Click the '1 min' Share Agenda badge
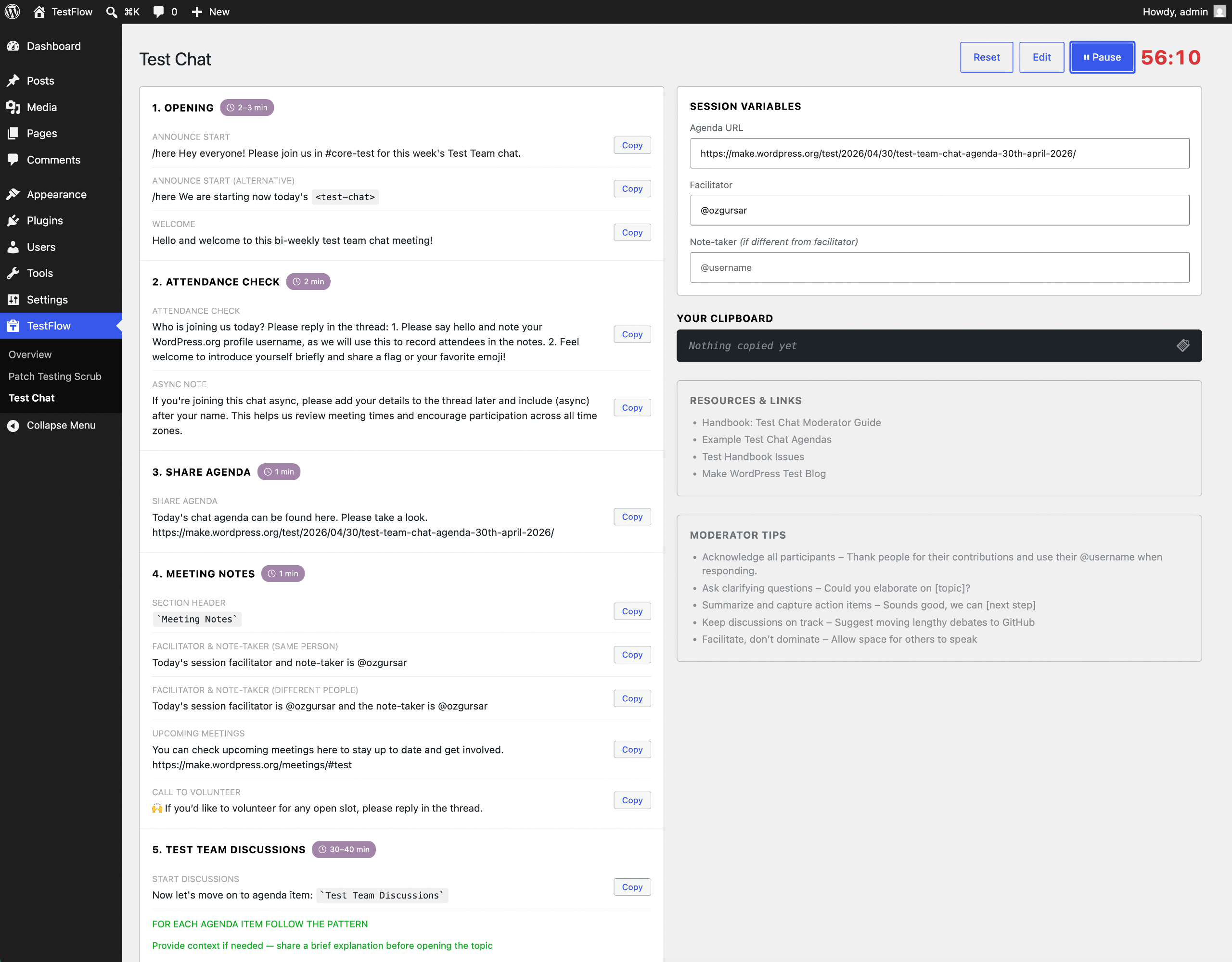 coord(279,472)
